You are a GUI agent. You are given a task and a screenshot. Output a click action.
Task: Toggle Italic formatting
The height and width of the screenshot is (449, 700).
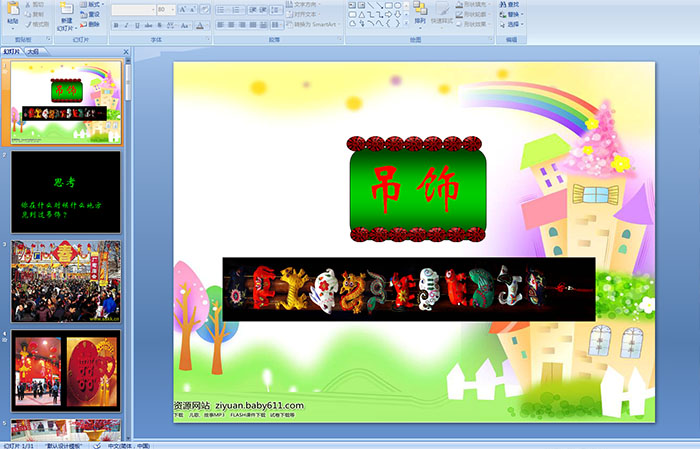[126, 25]
